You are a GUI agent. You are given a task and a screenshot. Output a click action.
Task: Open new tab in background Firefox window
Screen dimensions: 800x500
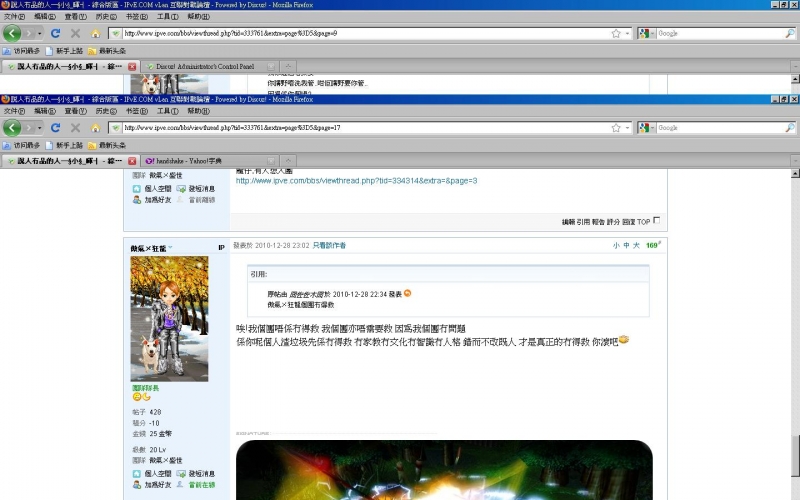(x=288, y=66)
